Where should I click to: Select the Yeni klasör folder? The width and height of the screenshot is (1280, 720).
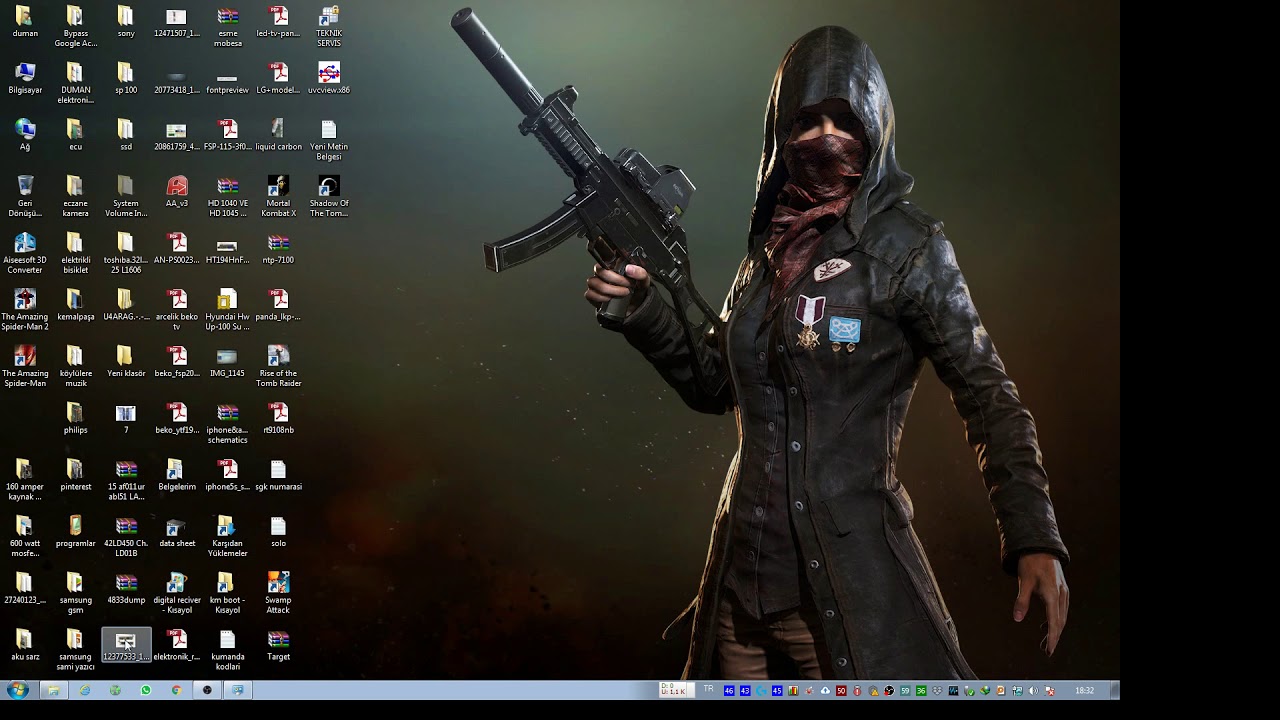[x=126, y=362]
